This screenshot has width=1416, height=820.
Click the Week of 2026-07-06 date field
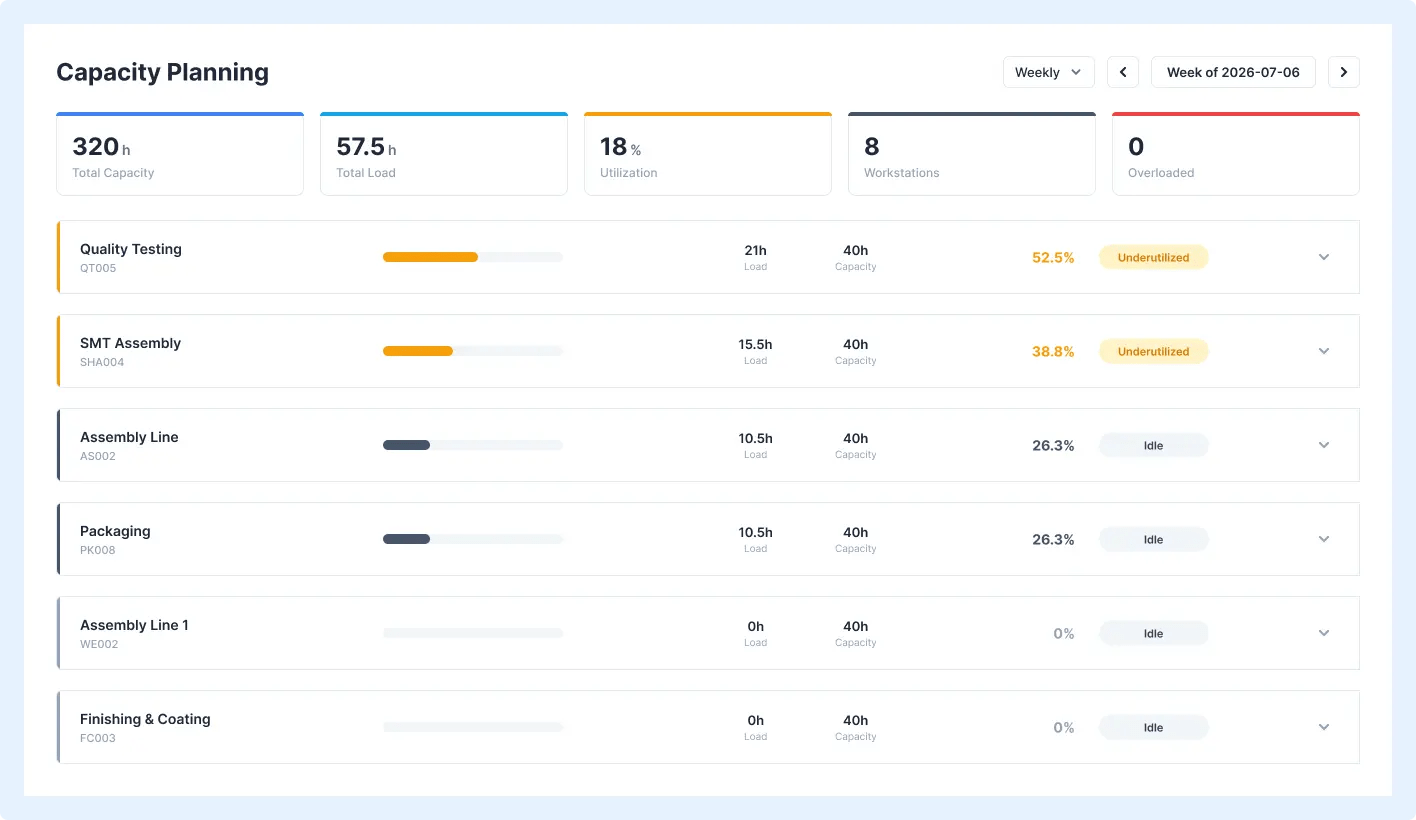[x=1233, y=72]
